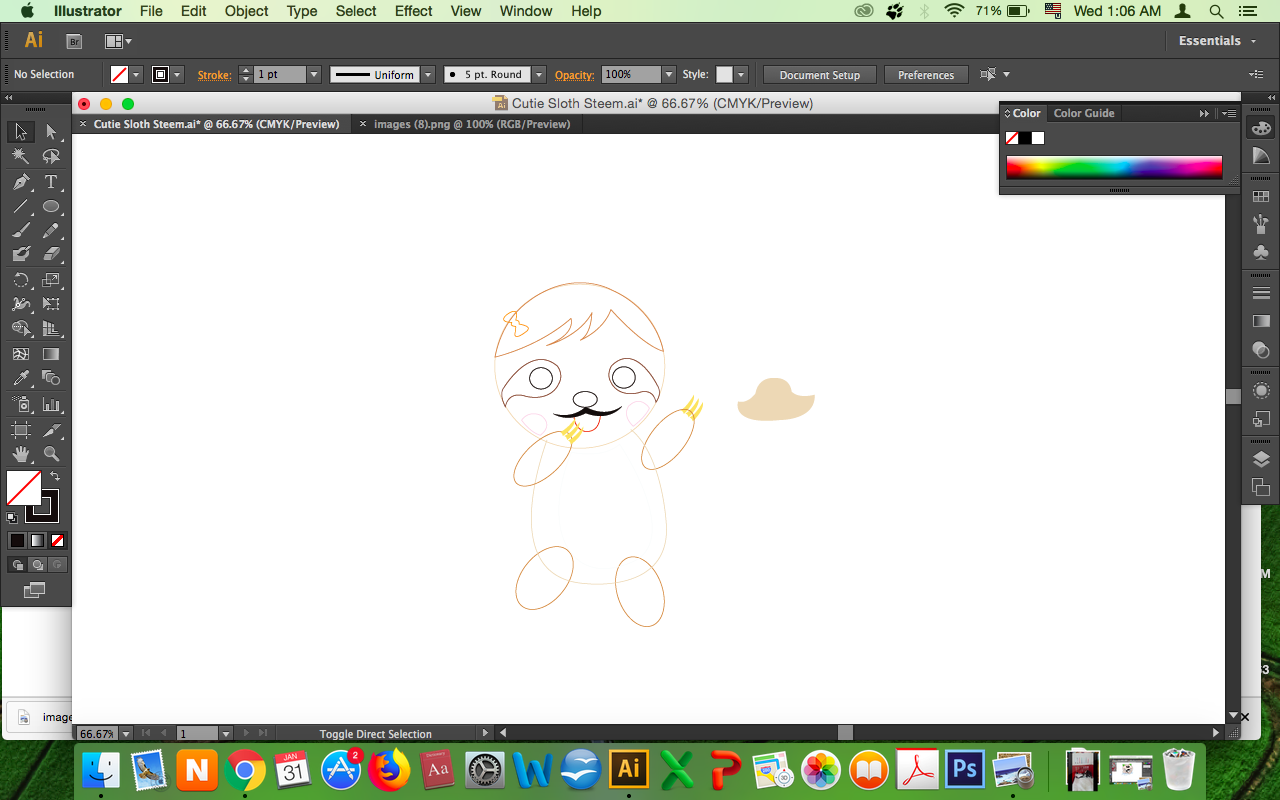Select the Rotate tool
1280x800 pixels.
pos(21,280)
